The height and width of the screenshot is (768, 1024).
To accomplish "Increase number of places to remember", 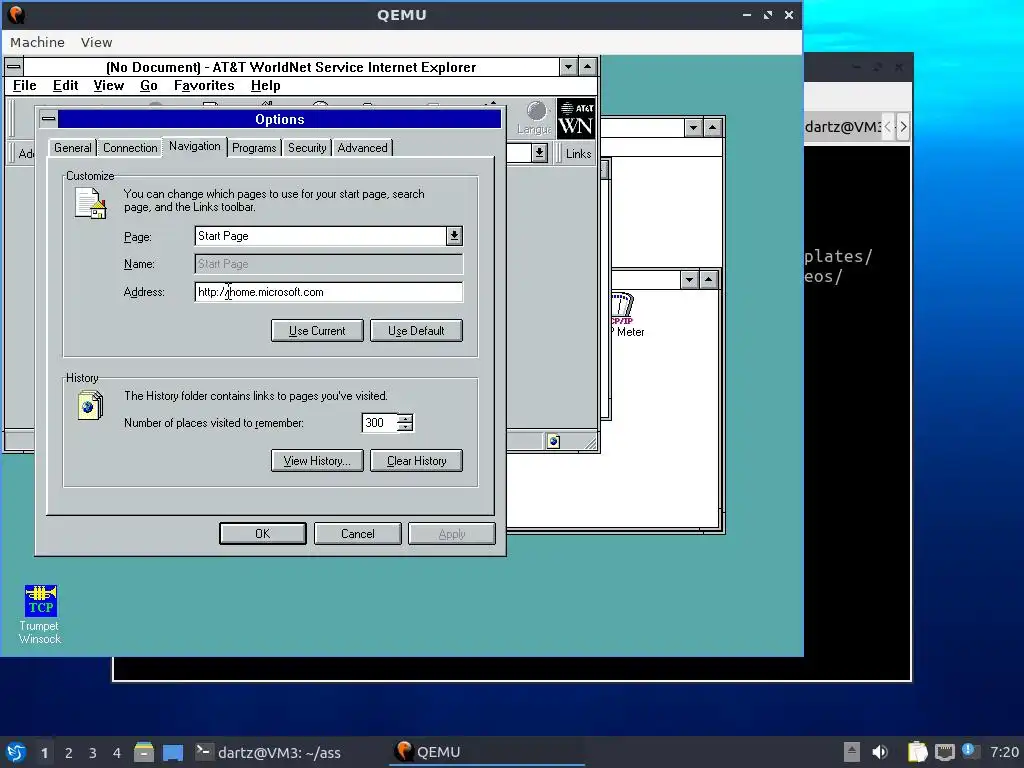I will point(406,418).
